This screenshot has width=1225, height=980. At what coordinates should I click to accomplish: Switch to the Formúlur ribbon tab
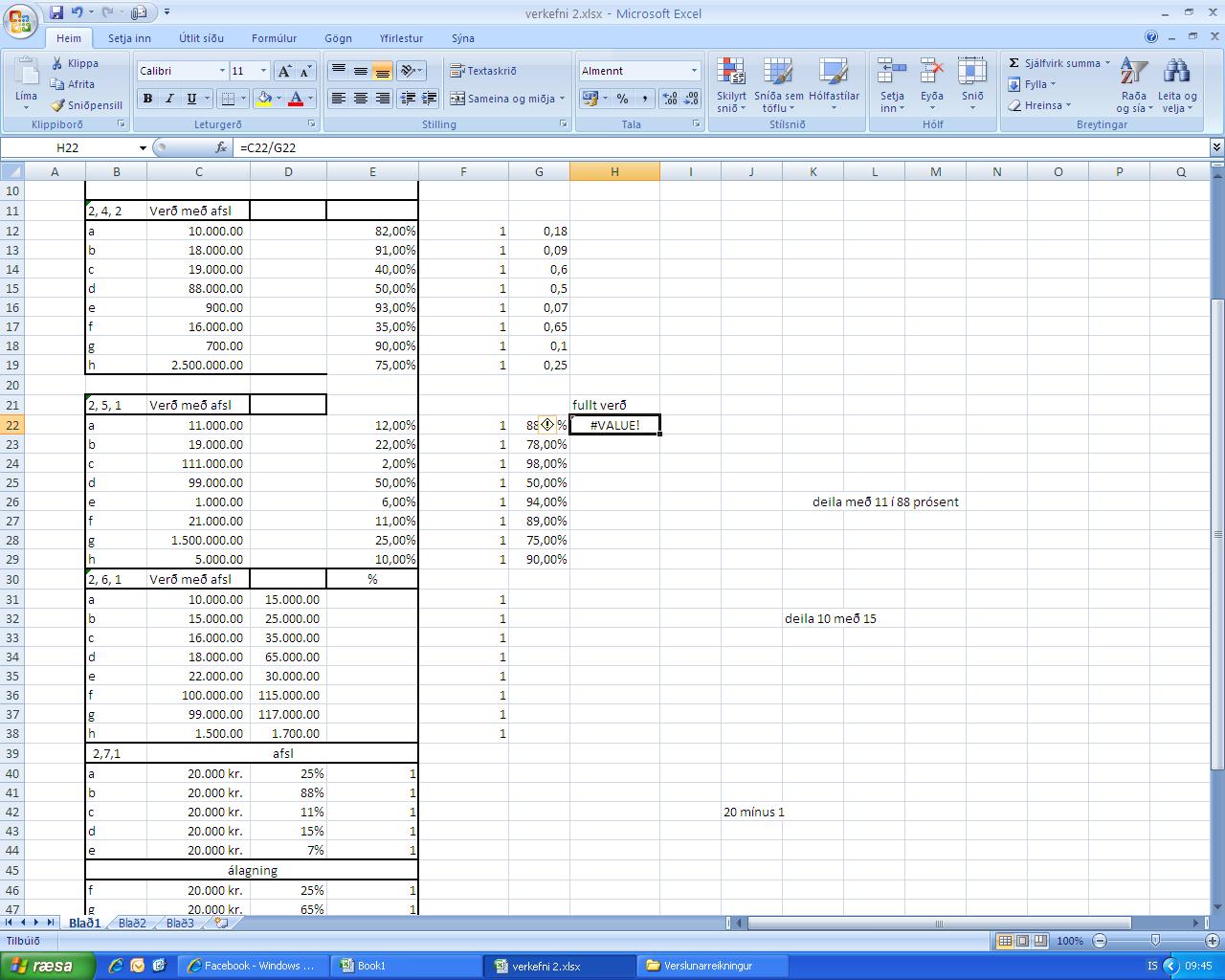[x=274, y=38]
